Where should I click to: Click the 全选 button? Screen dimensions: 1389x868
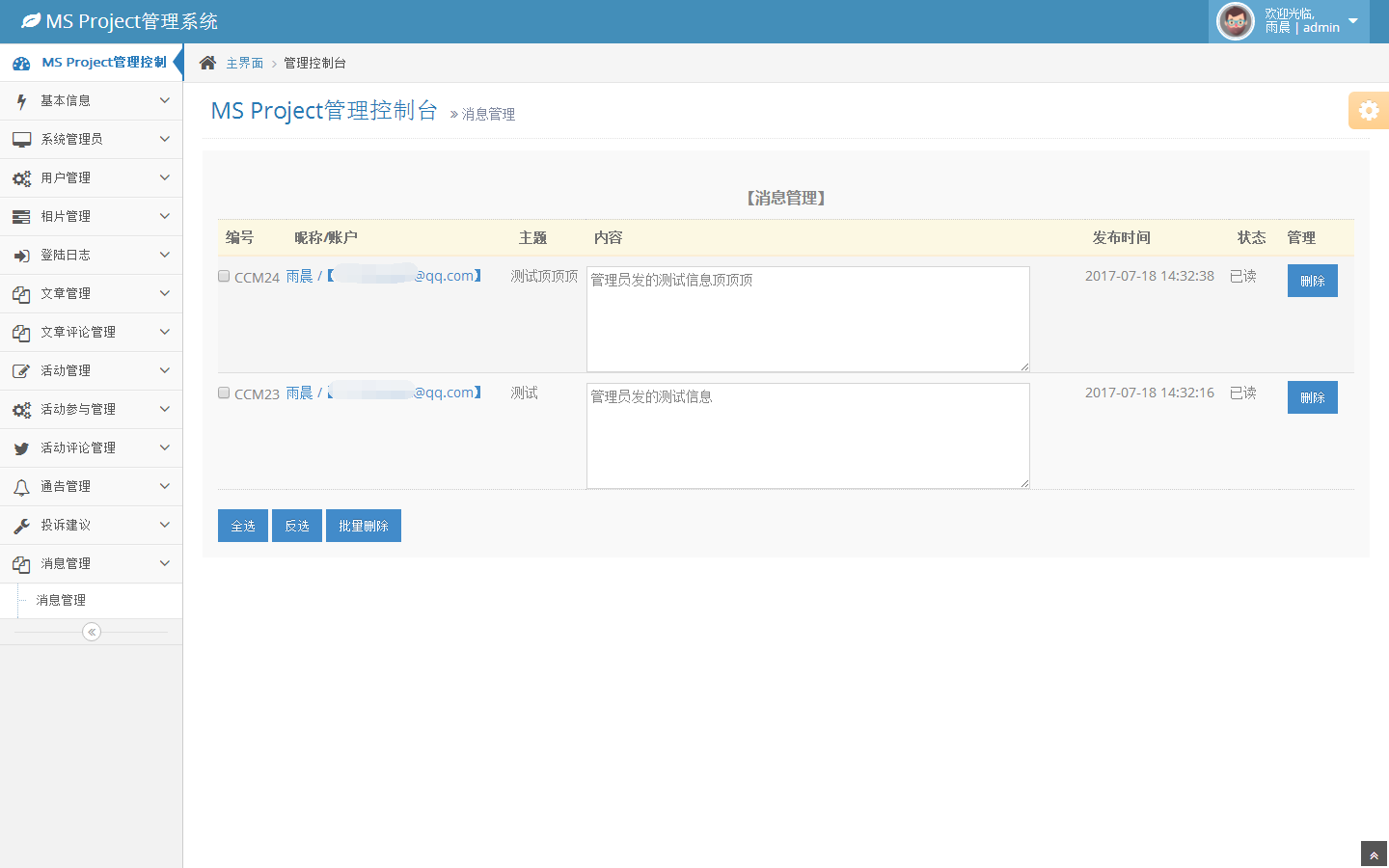(243, 526)
